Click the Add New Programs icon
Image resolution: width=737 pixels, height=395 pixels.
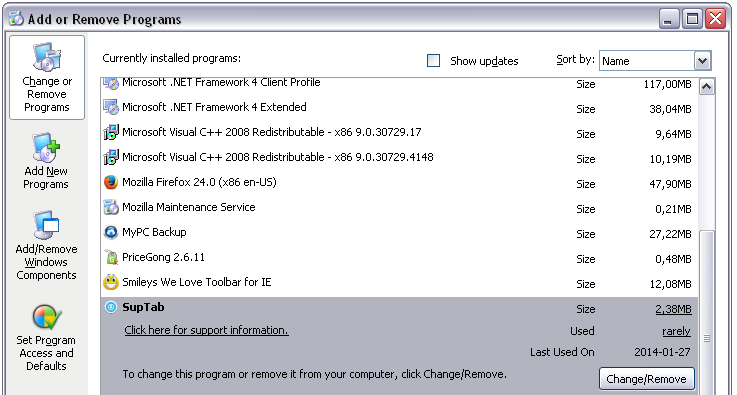coord(46,147)
